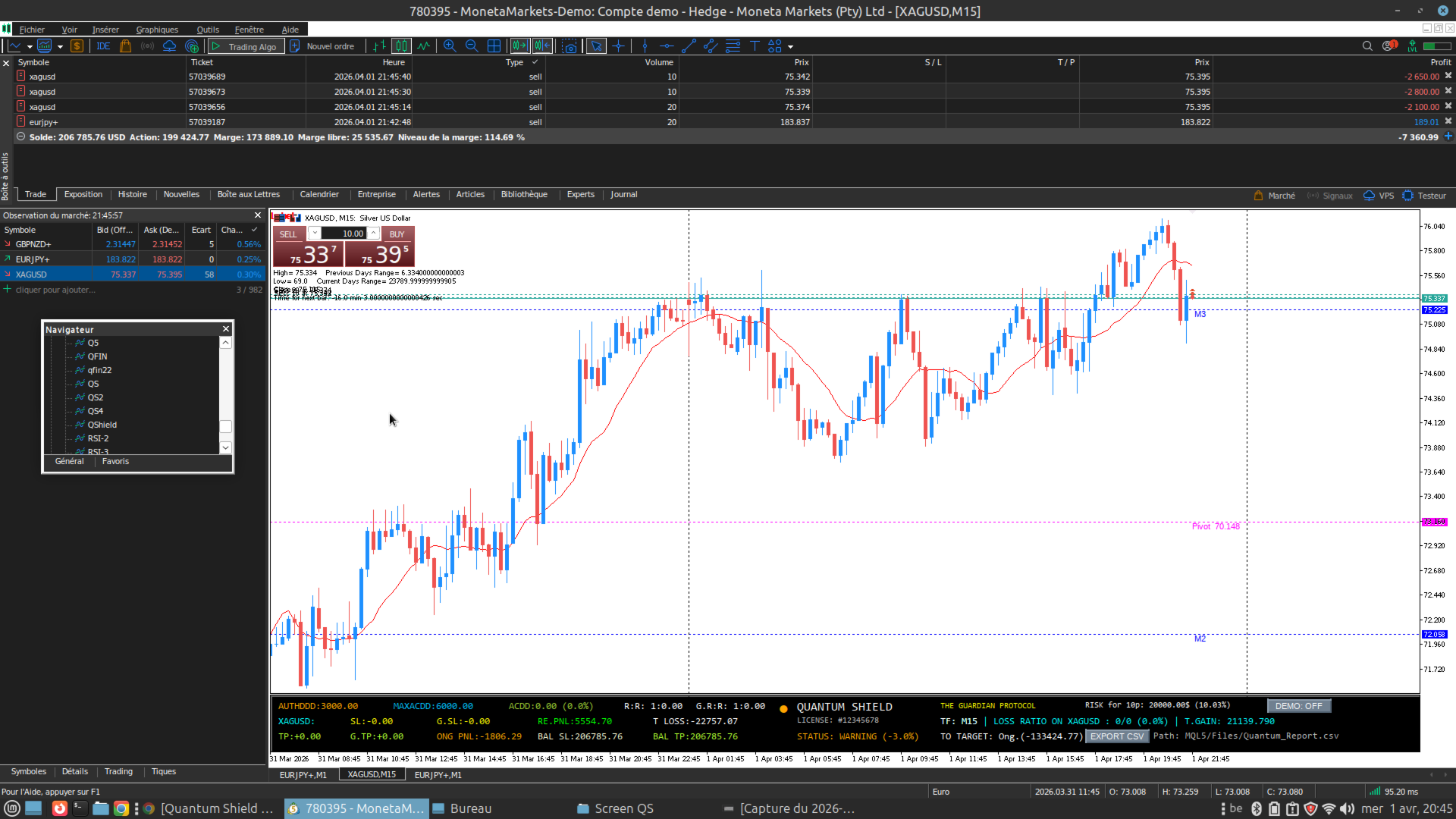The image size is (1456, 819).
Task: Click the zoom in magnifier icon
Action: pos(450,46)
